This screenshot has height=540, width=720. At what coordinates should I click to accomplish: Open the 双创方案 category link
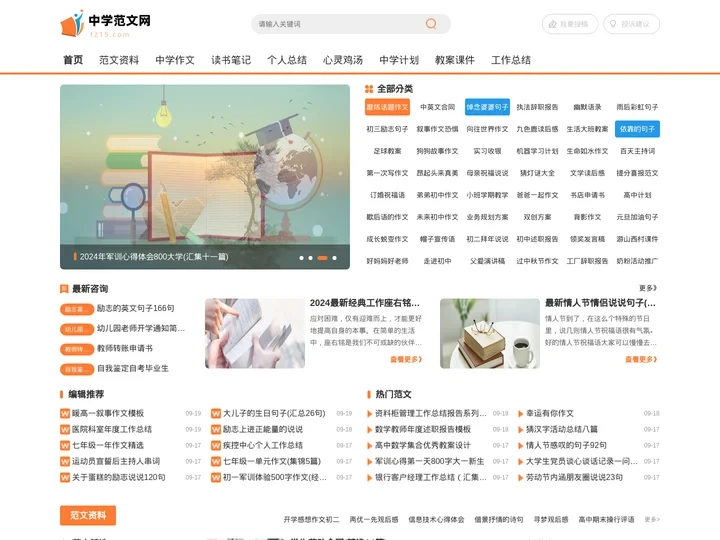coord(537,217)
